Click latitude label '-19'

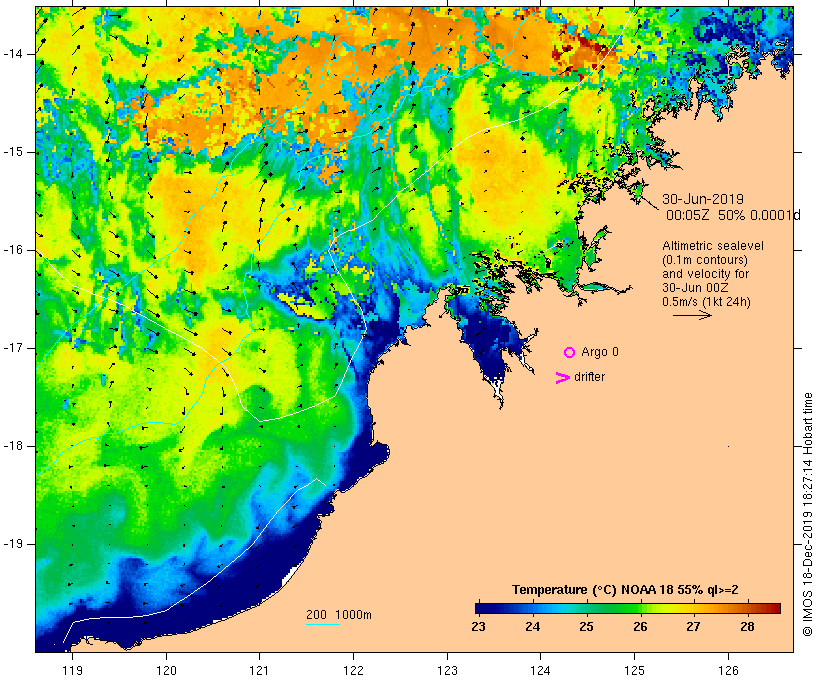coord(13,544)
